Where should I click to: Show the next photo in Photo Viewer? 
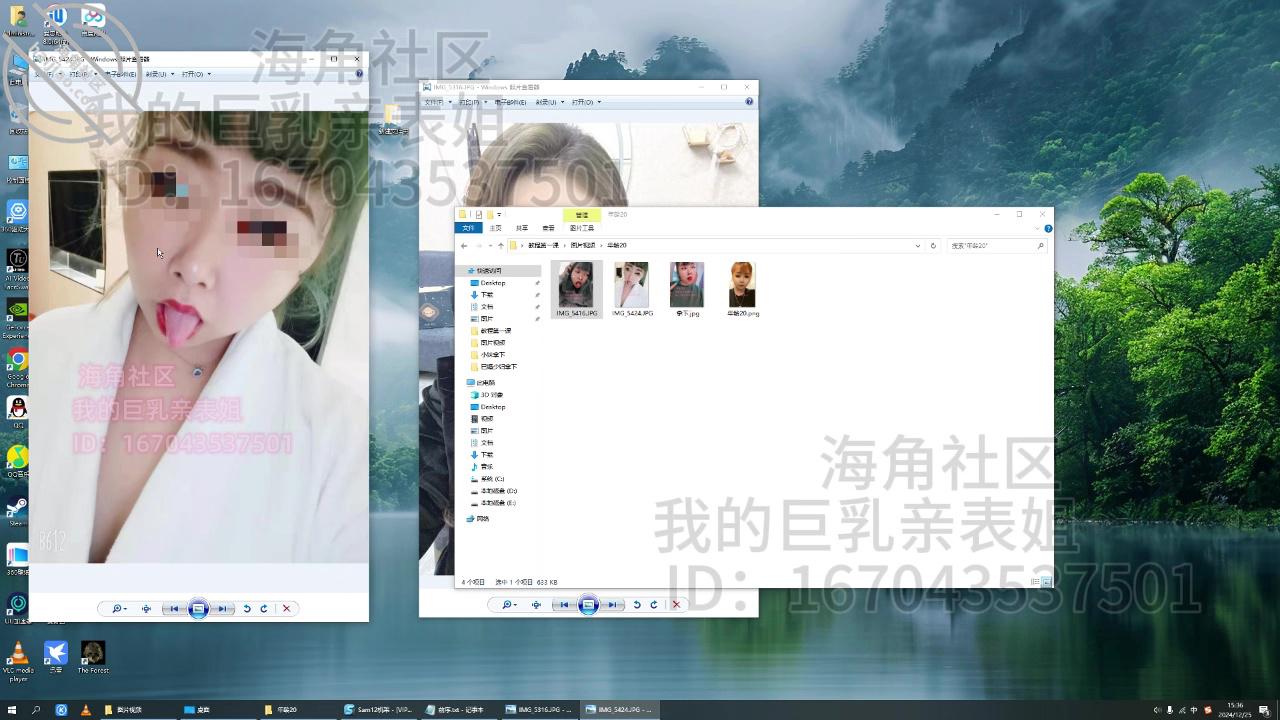click(x=613, y=604)
